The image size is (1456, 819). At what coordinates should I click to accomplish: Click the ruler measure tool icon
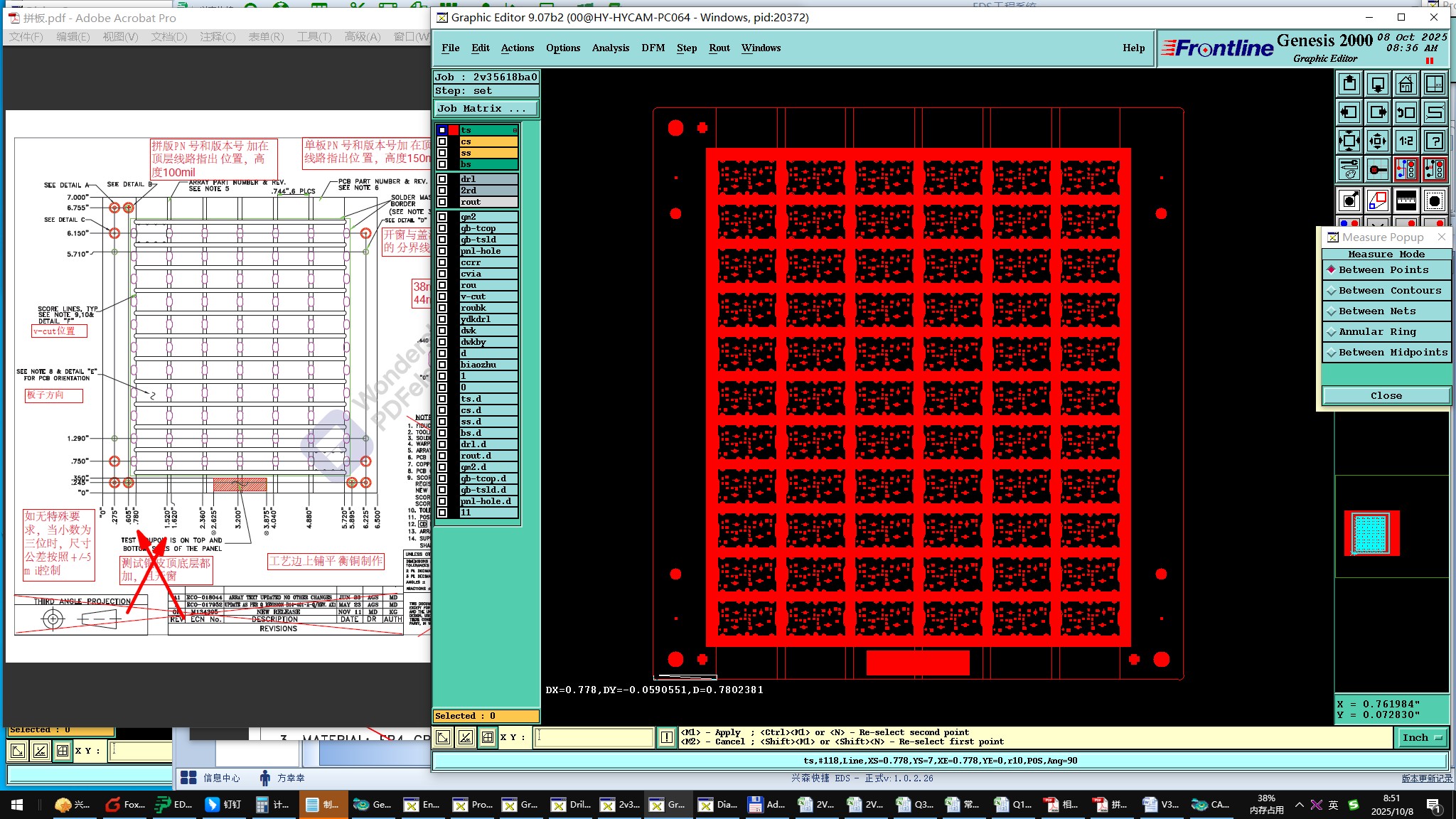1406,201
